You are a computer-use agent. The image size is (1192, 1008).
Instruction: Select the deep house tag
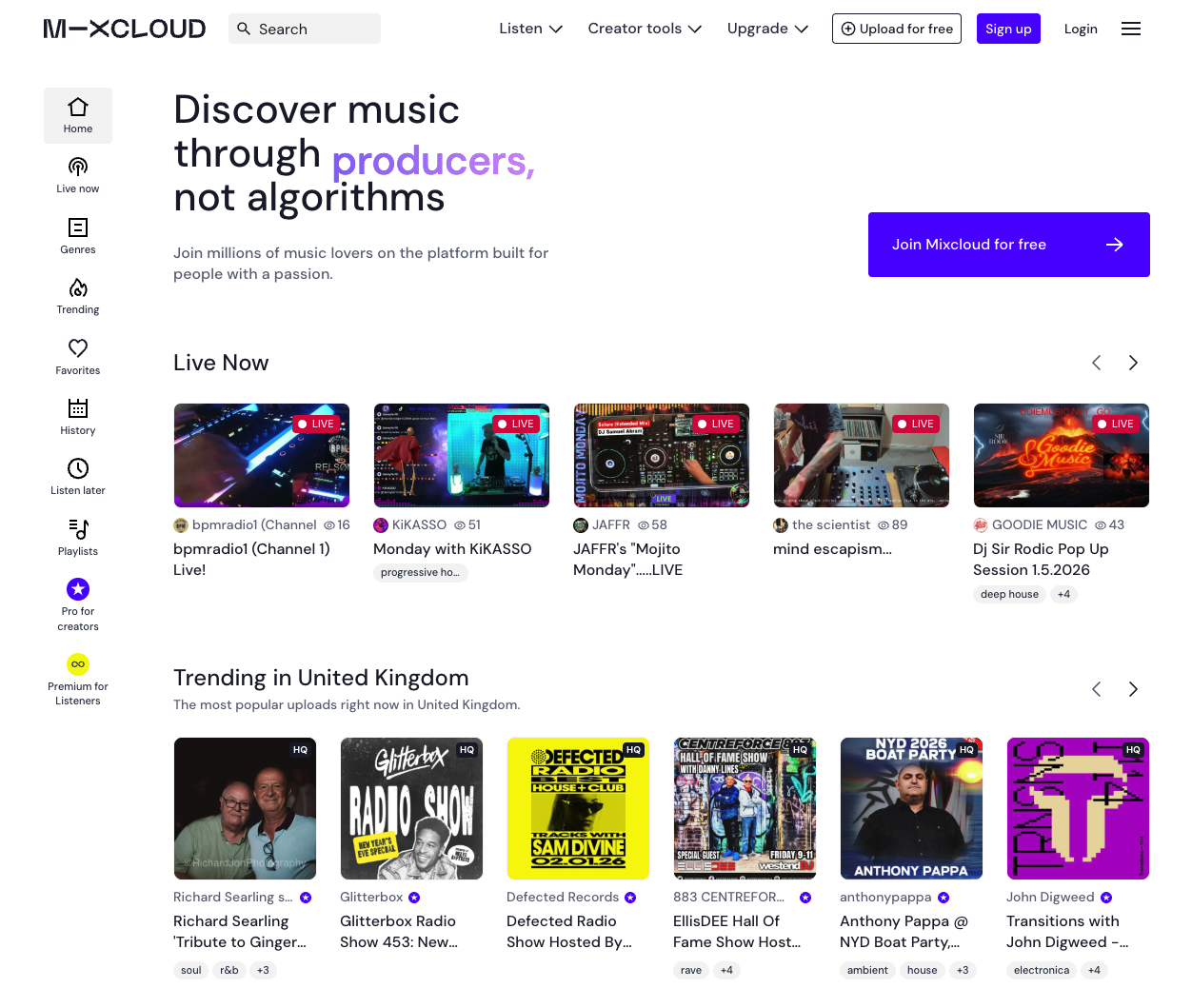1009,594
